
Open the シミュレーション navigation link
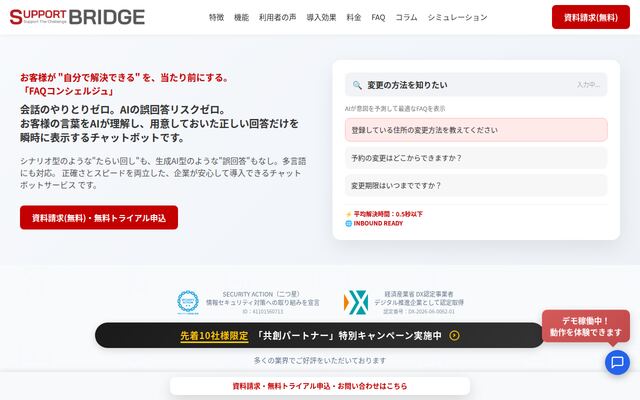tap(458, 18)
